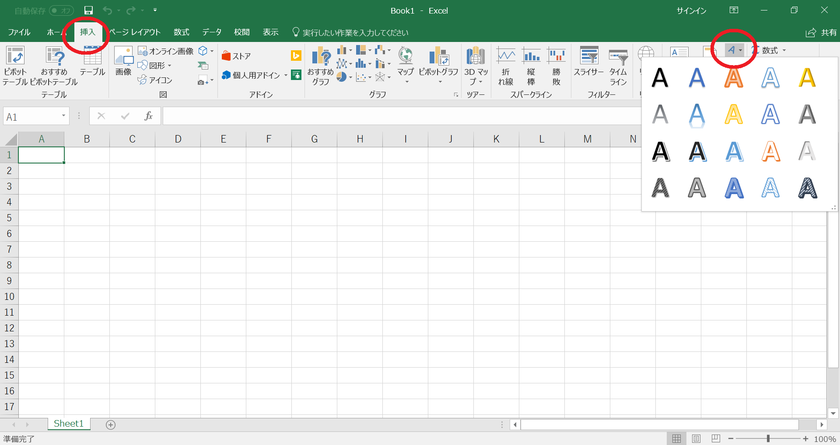Click the Tell Me search box
The image size is (840, 445).
coord(350,33)
